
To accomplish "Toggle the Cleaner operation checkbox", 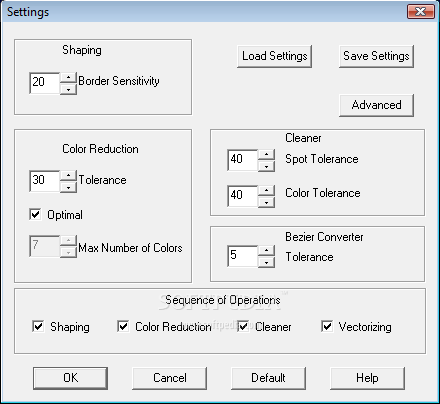I will pos(243,326).
